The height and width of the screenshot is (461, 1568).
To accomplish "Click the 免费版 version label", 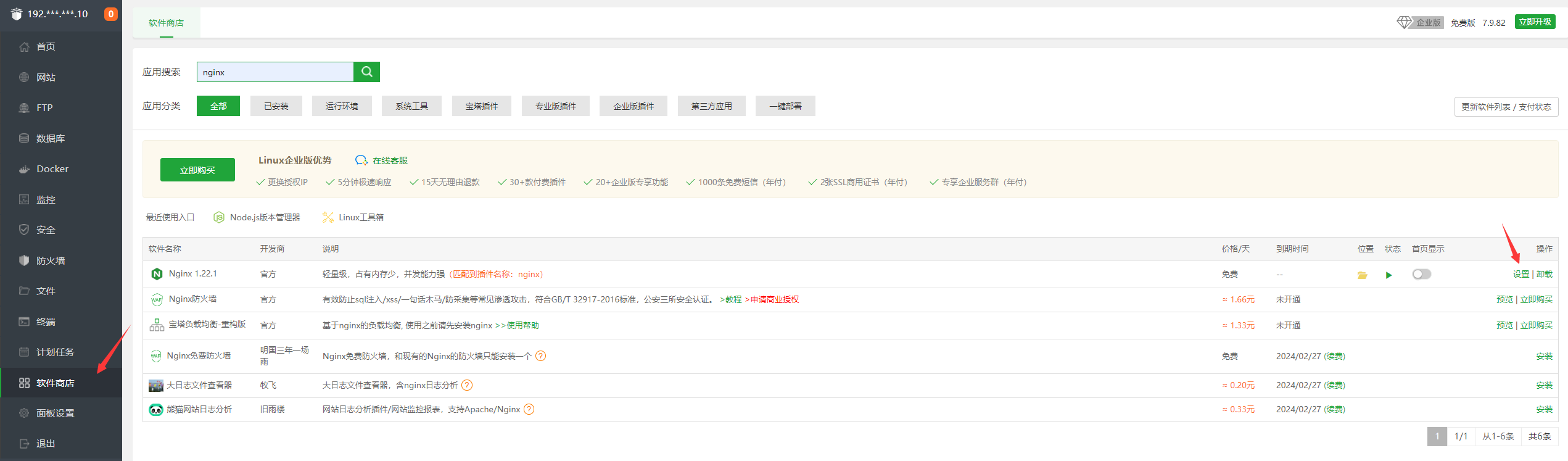I will pyautogui.click(x=1463, y=23).
